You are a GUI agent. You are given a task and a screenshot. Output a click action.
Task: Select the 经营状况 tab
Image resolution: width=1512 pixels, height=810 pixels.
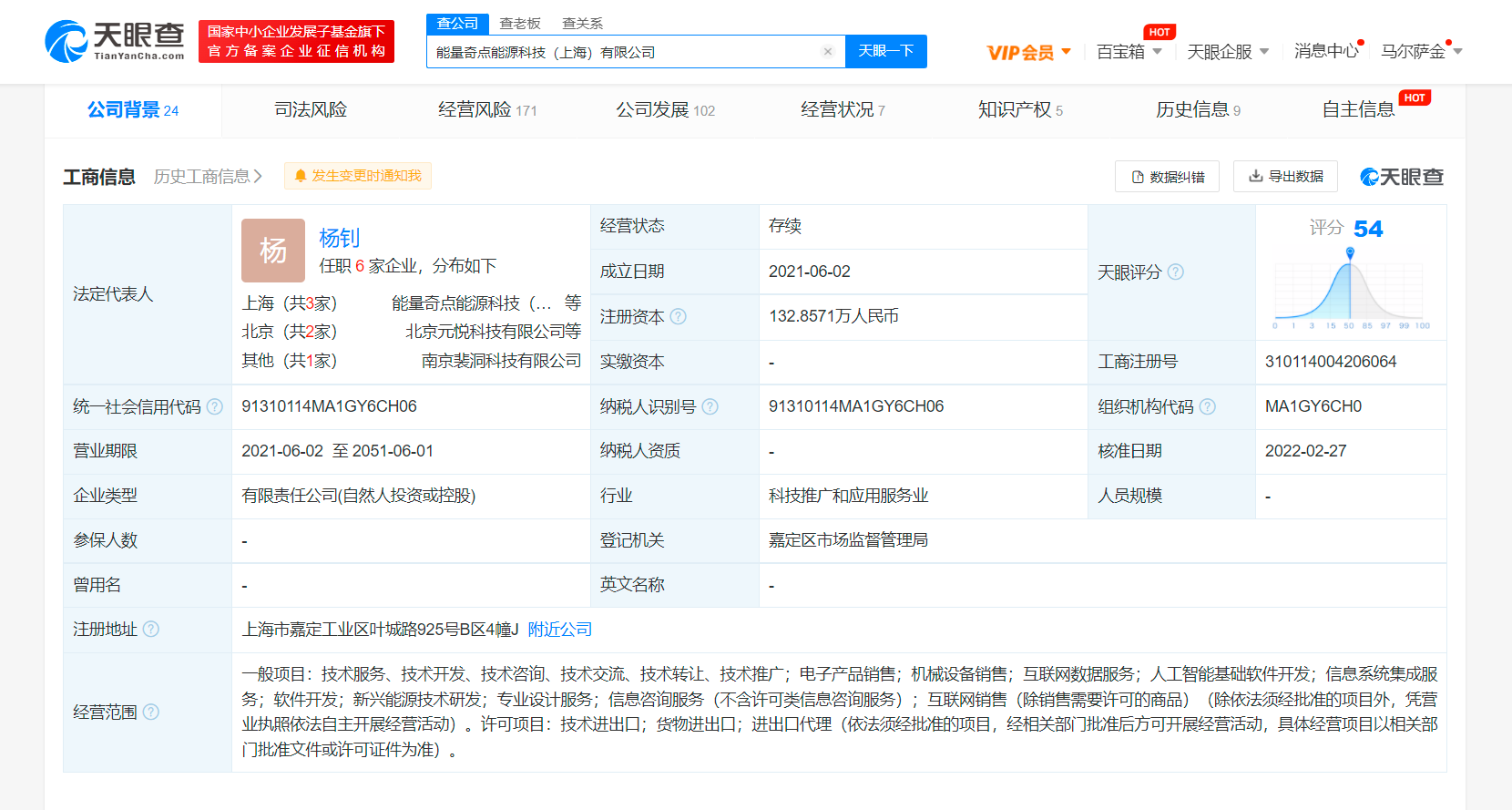[843, 110]
